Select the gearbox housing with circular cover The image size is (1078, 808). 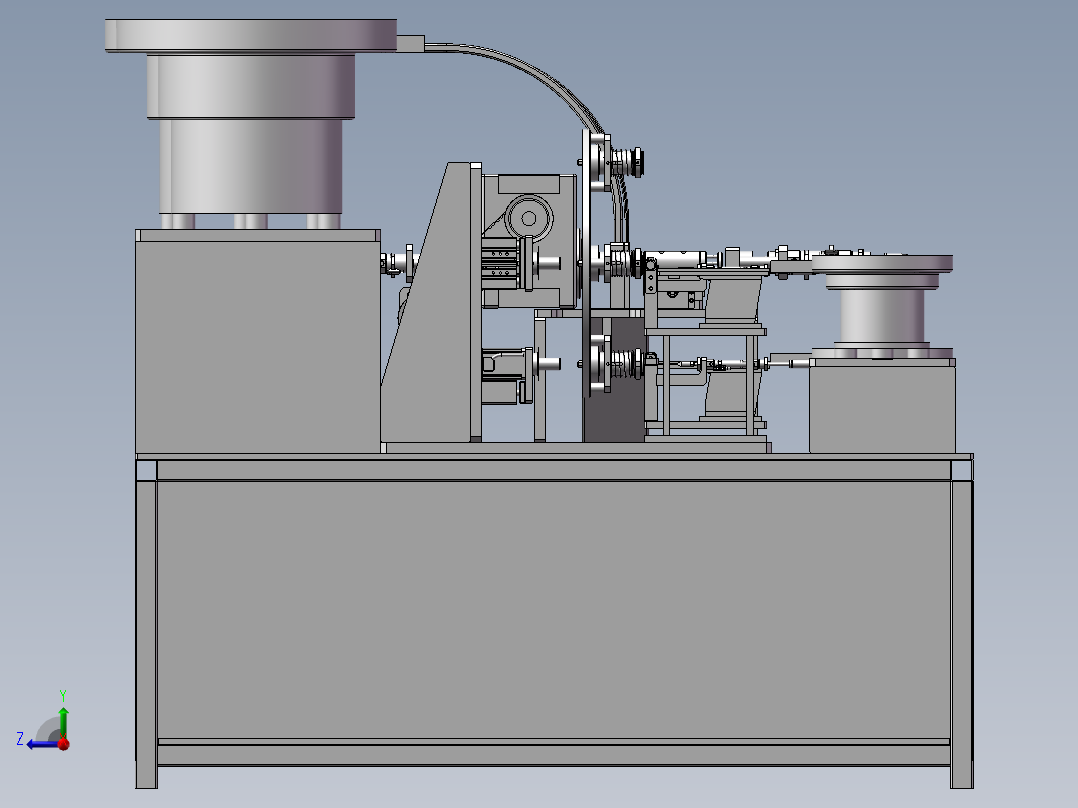(x=529, y=240)
